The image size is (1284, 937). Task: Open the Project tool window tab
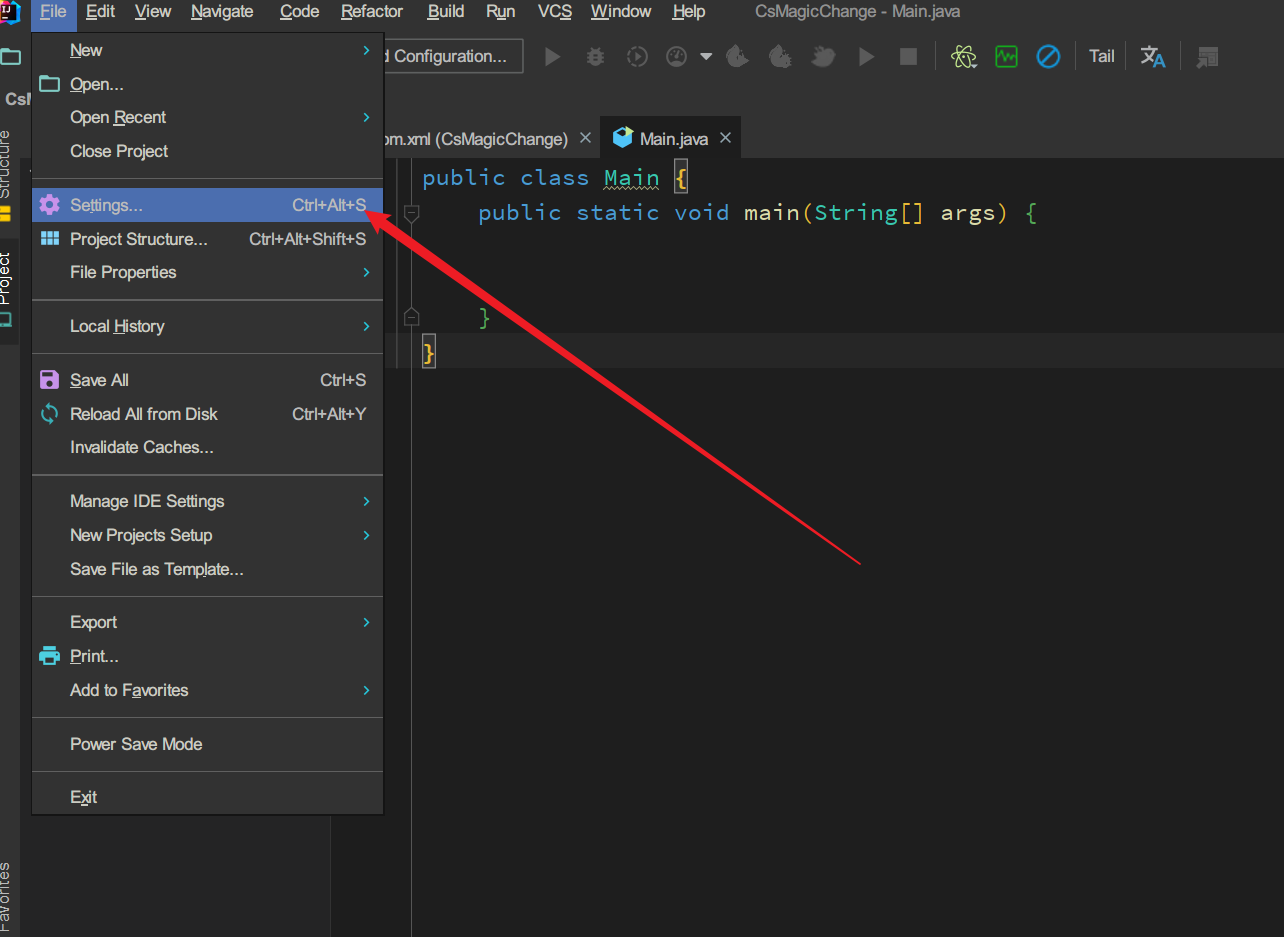pos(6,290)
